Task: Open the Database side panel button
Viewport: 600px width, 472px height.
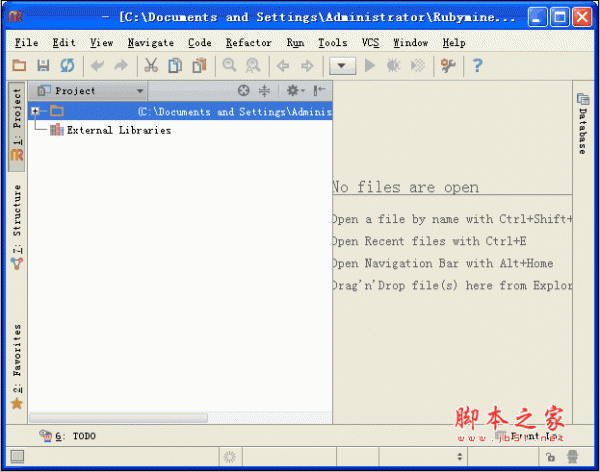Action: tap(581, 124)
